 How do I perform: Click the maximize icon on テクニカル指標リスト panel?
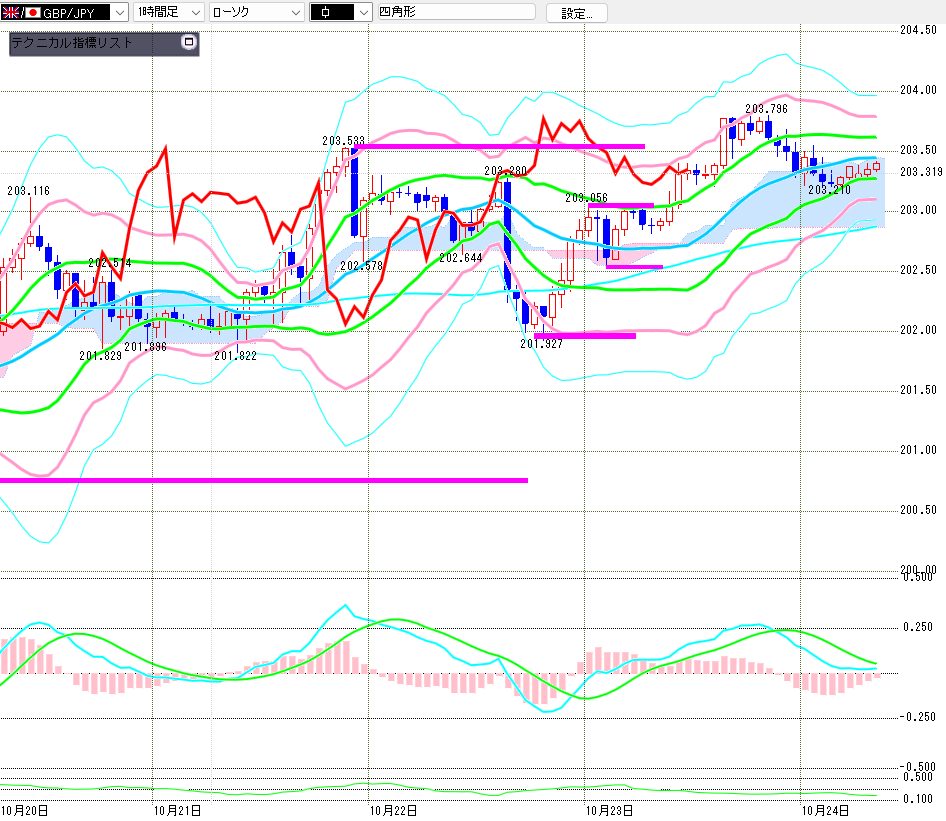point(188,43)
